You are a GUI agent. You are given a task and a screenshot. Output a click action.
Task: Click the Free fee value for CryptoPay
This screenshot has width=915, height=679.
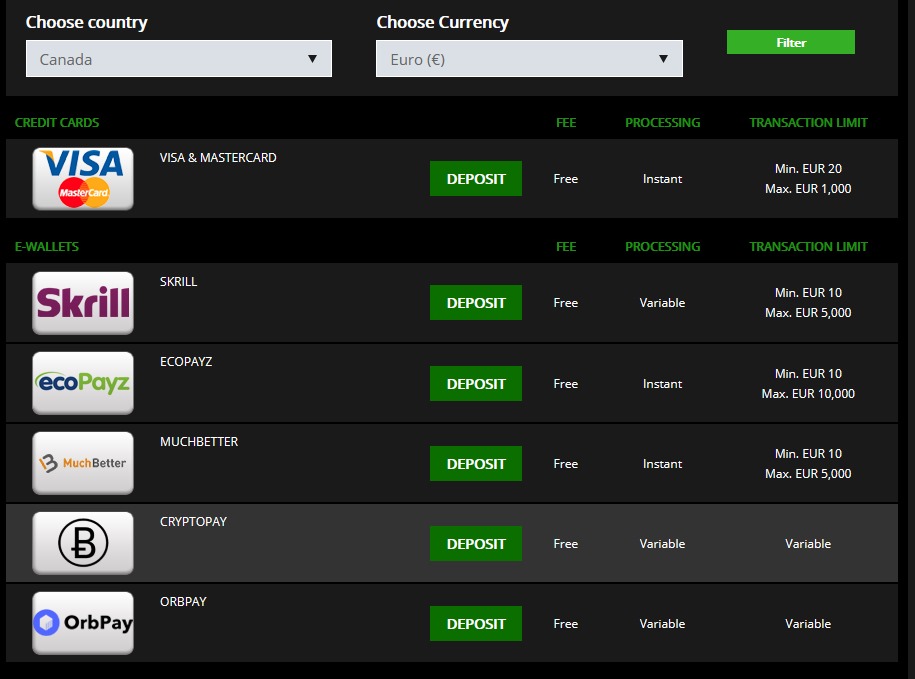pyautogui.click(x=565, y=544)
